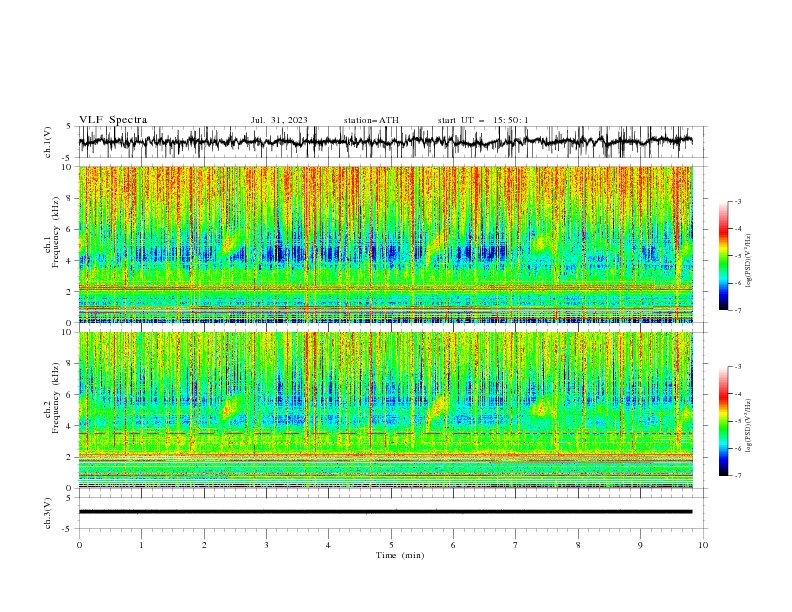Click the ch.2 colorbar "log(PSD)(V²/Hz)" label
792x612 pixels.
click(x=749, y=425)
